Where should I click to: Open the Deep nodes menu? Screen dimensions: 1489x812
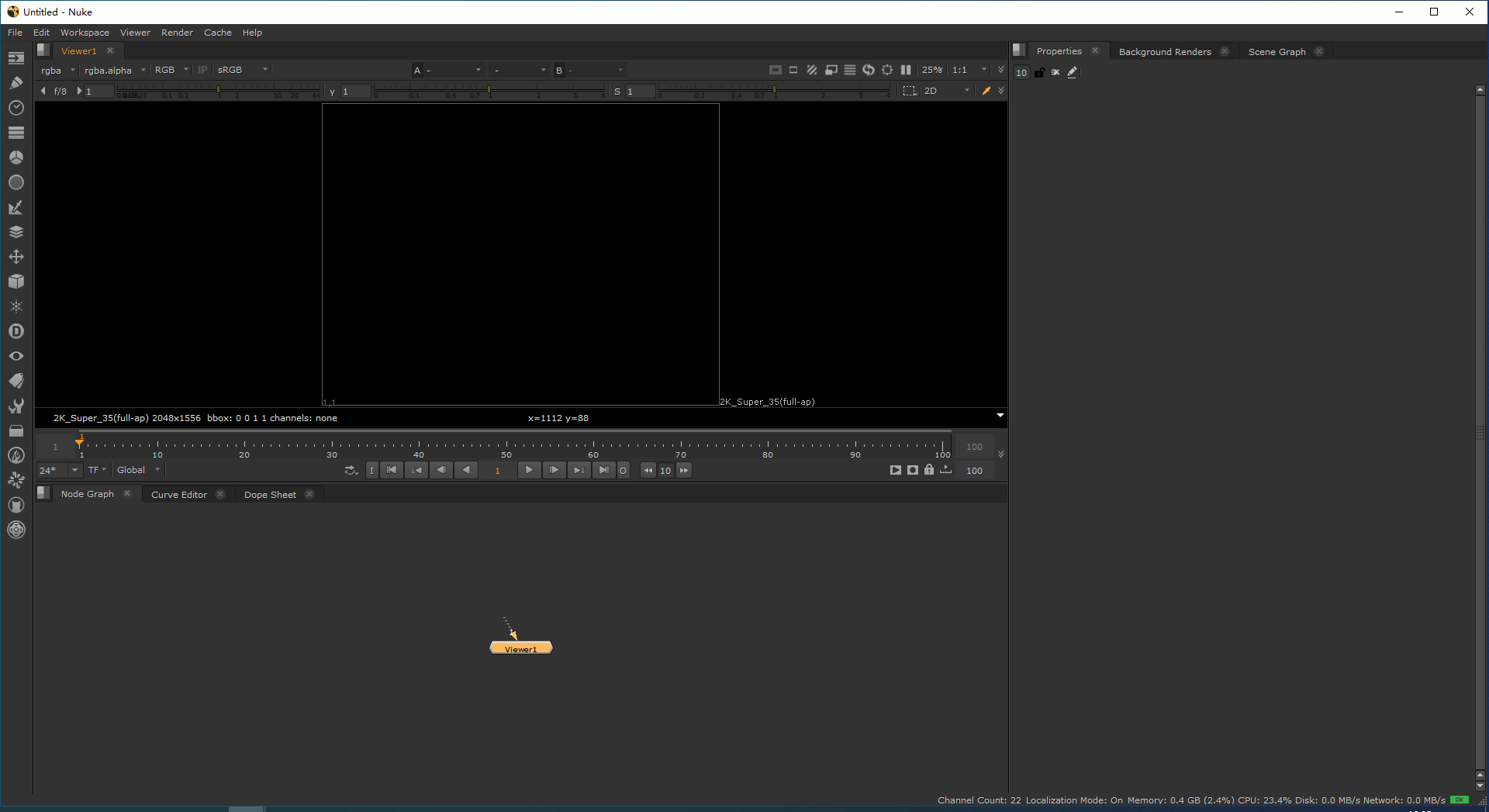pos(16,331)
